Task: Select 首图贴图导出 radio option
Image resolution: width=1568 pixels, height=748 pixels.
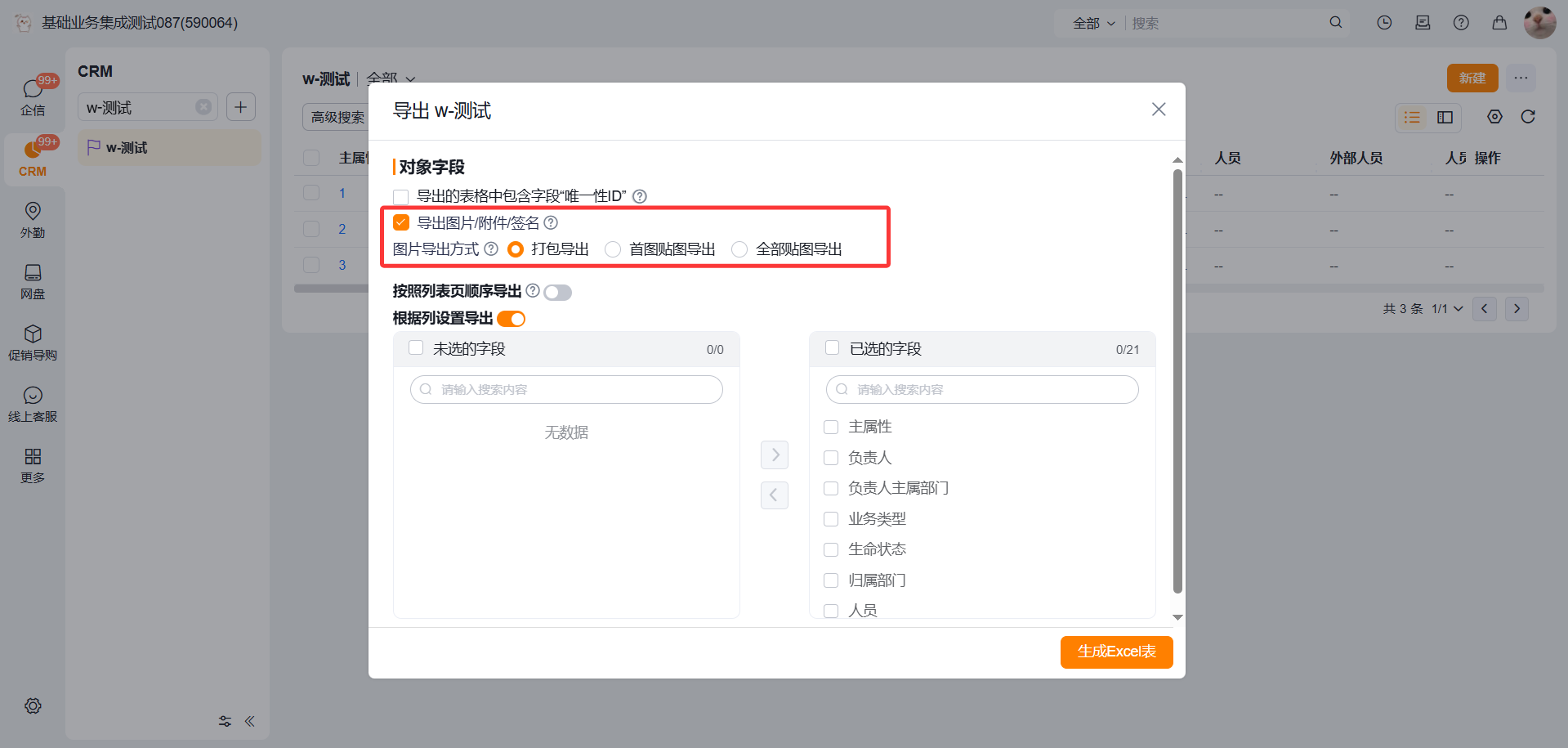Action: point(613,249)
